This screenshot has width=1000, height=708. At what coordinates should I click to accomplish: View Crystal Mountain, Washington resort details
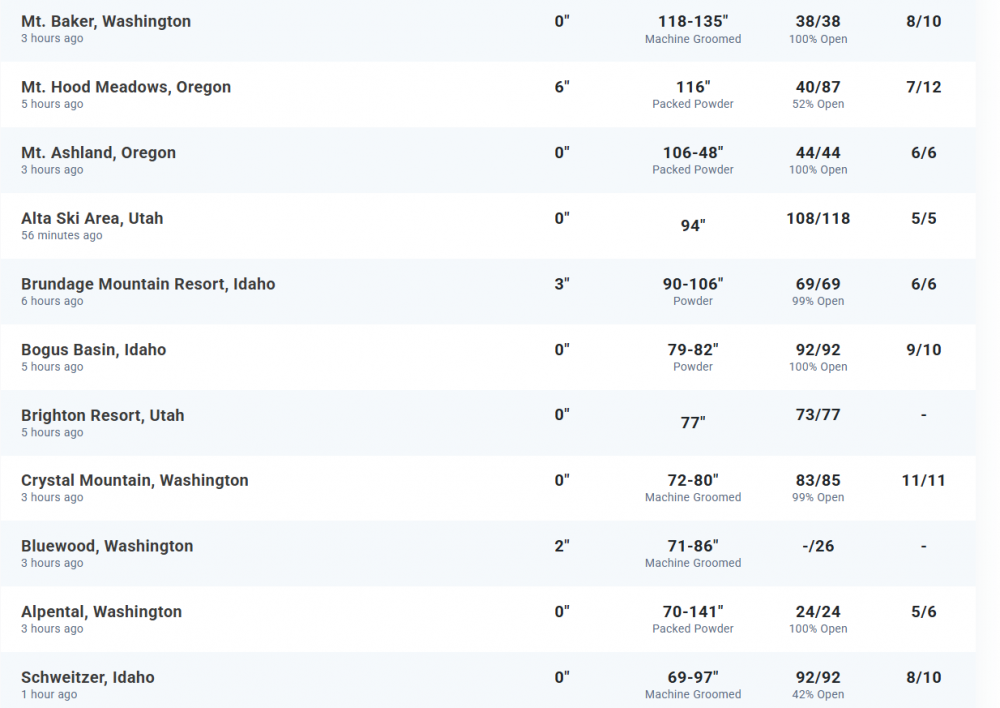click(x=134, y=480)
